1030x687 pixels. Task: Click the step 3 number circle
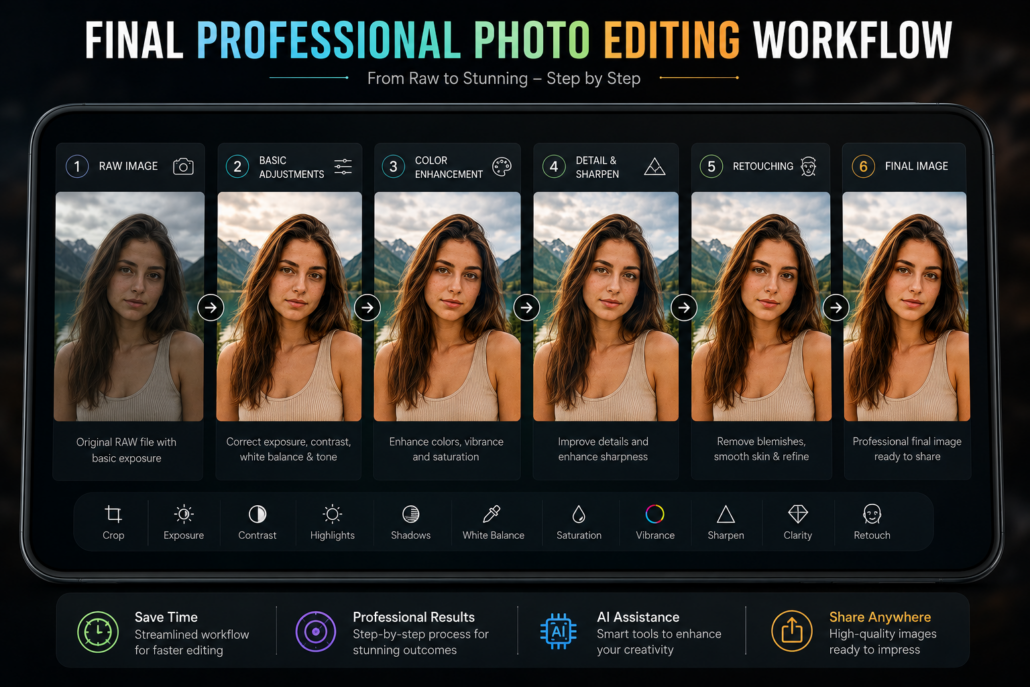(x=393, y=166)
